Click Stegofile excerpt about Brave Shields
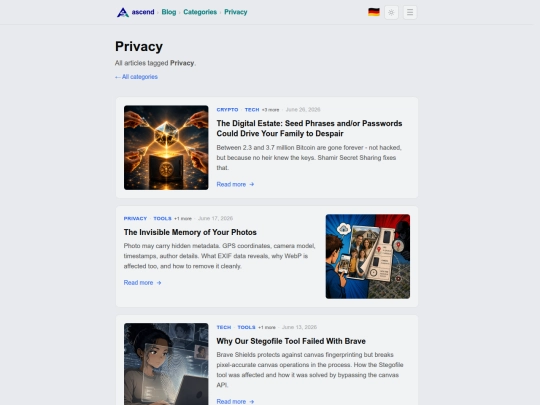The width and height of the screenshot is (540, 405). click(x=310, y=370)
